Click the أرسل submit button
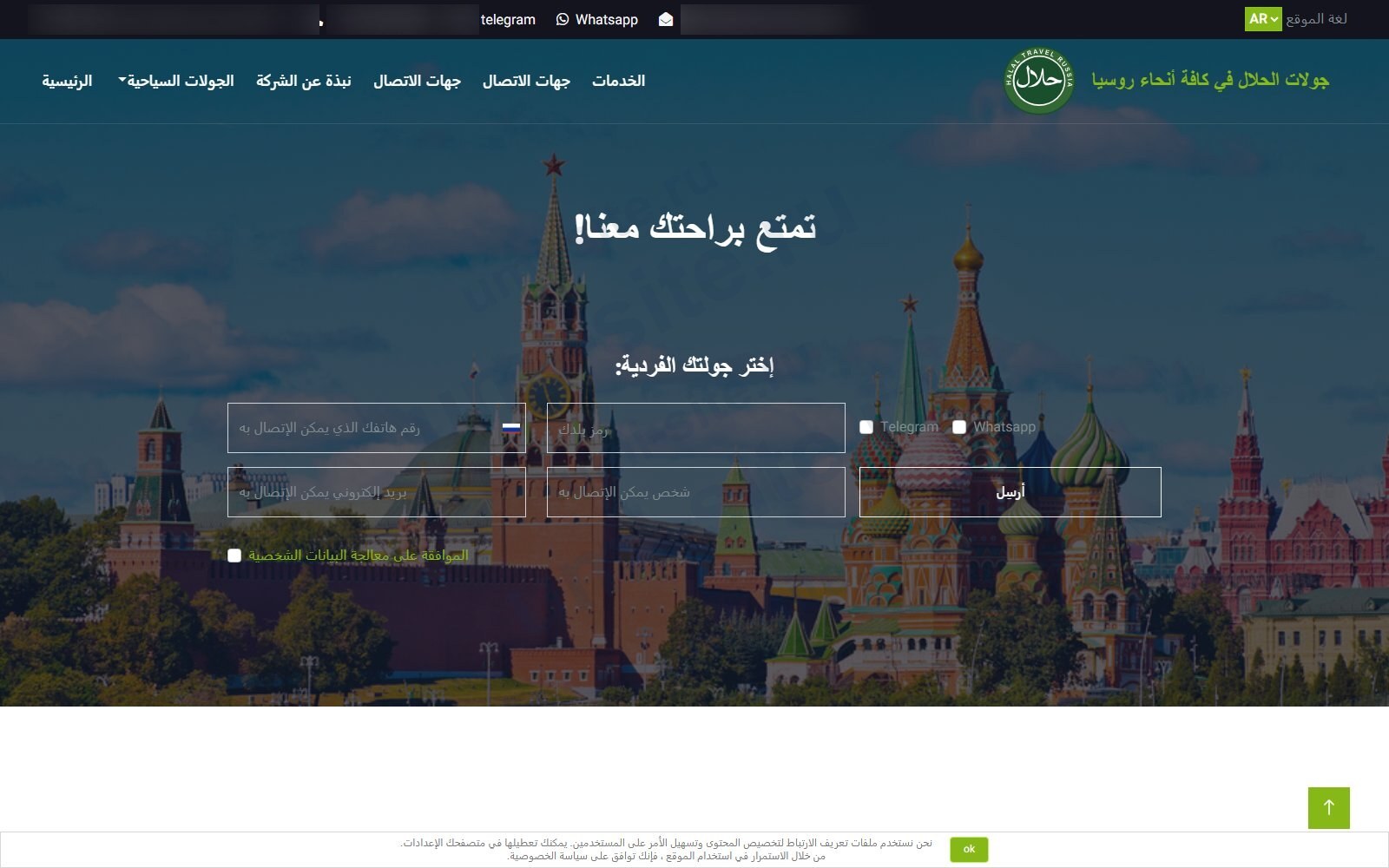 coord(1010,492)
